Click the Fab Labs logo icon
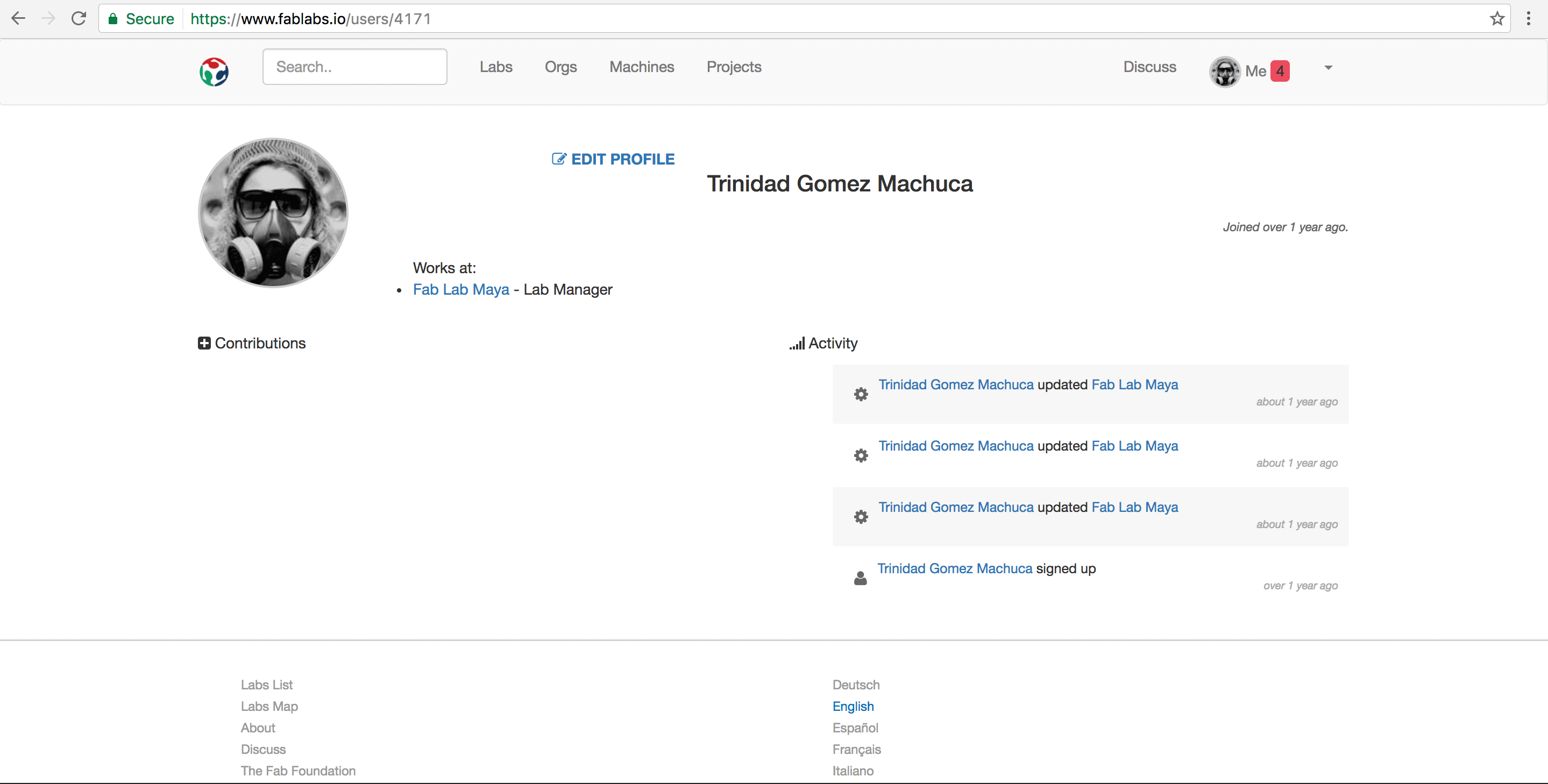The image size is (1548, 784). pyautogui.click(x=214, y=72)
